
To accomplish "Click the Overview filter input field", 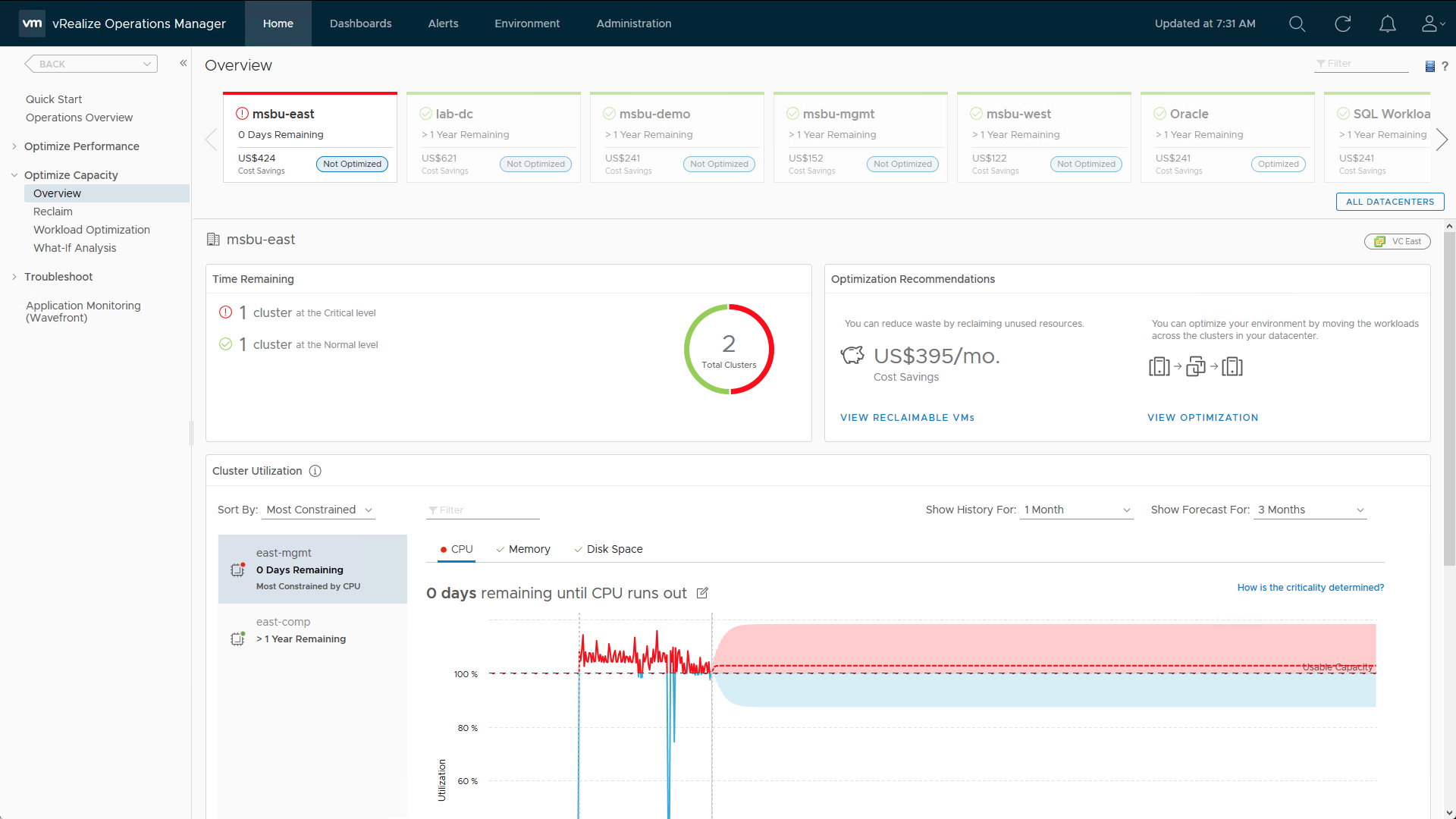I will tap(1361, 64).
